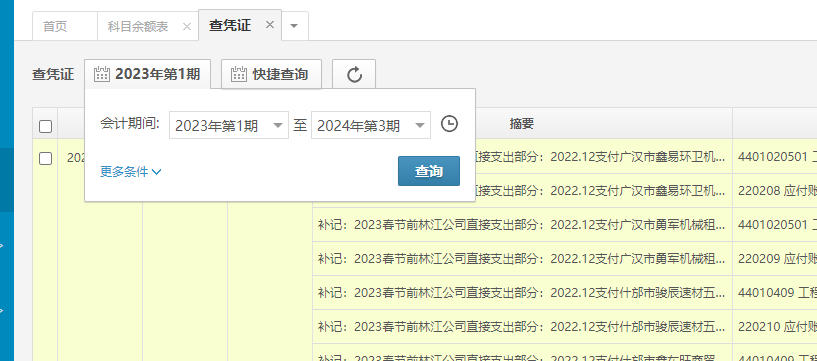Click the 摘要 column header
This screenshot has height=361, width=817.
pos(522,123)
